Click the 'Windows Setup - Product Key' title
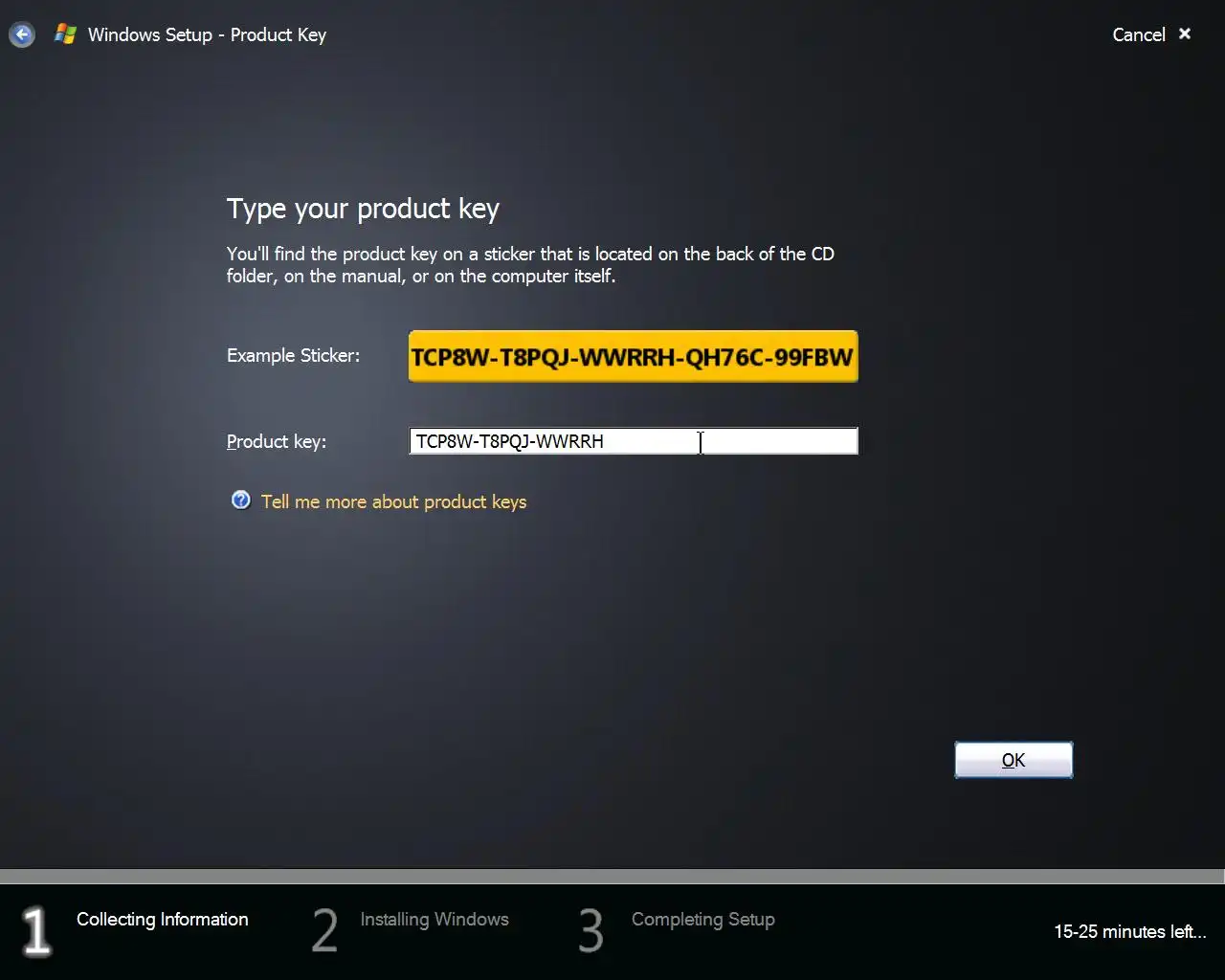The width and height of the screenshot is (1225, 980). click(x=207, y=34)
